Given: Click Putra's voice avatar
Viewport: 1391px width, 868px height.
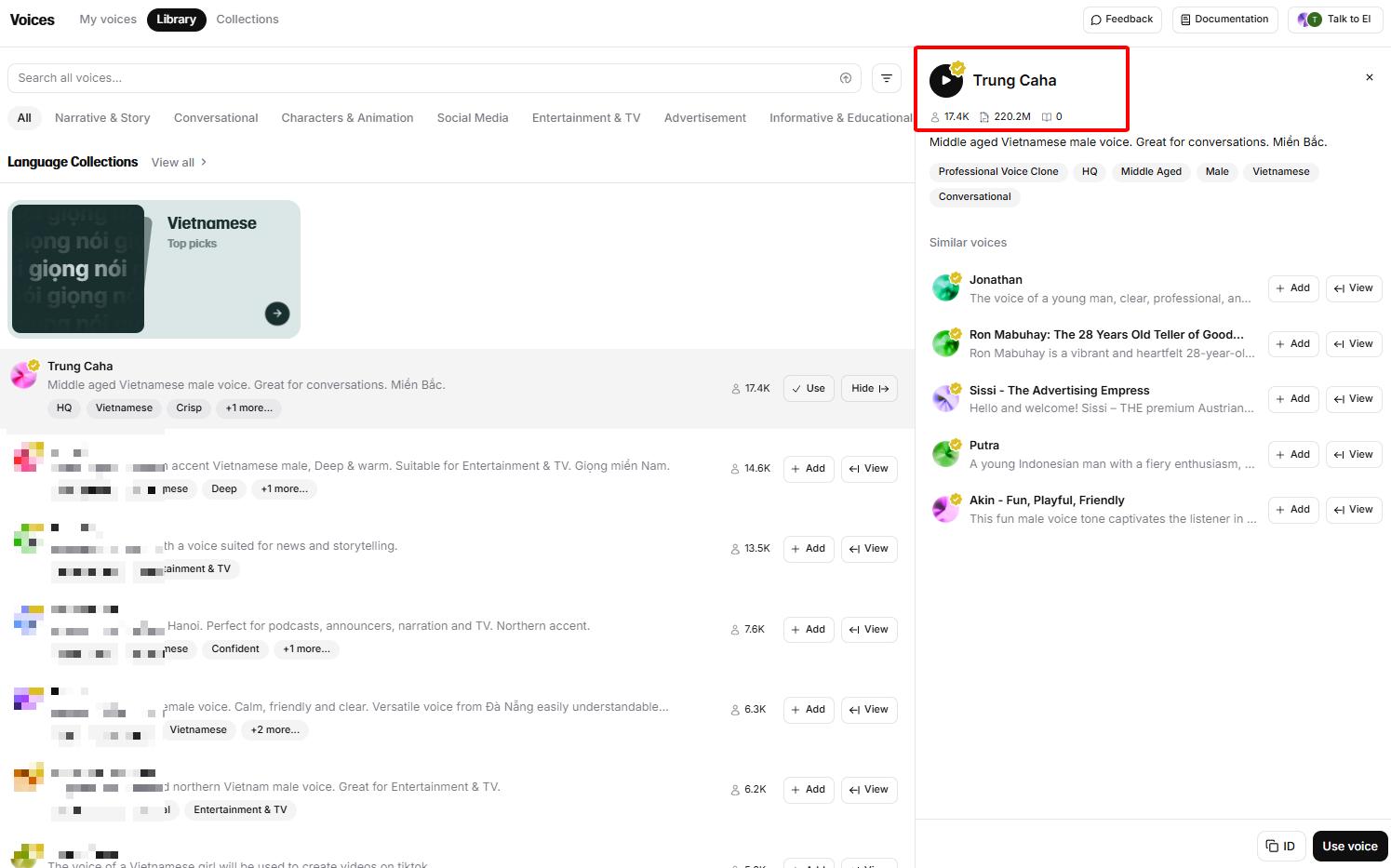Looking at the screenshot, I should point(946,454).
